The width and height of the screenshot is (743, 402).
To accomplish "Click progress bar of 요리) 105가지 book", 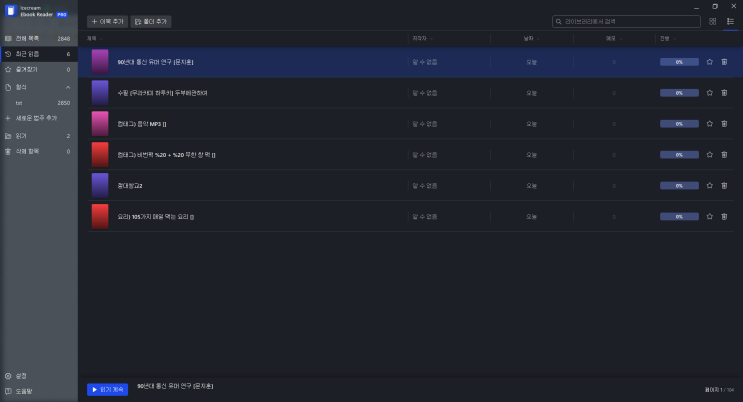I will pyautogui.click(x=679, y=217).
